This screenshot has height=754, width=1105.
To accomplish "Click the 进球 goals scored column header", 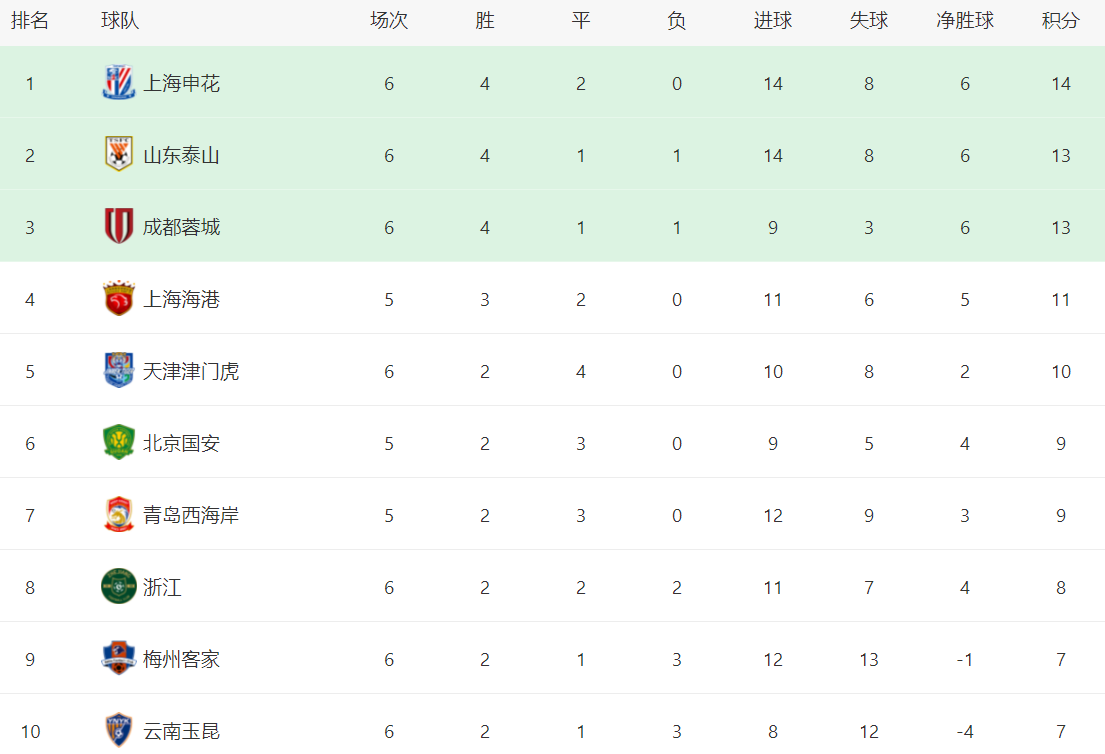I will (772, 21).
